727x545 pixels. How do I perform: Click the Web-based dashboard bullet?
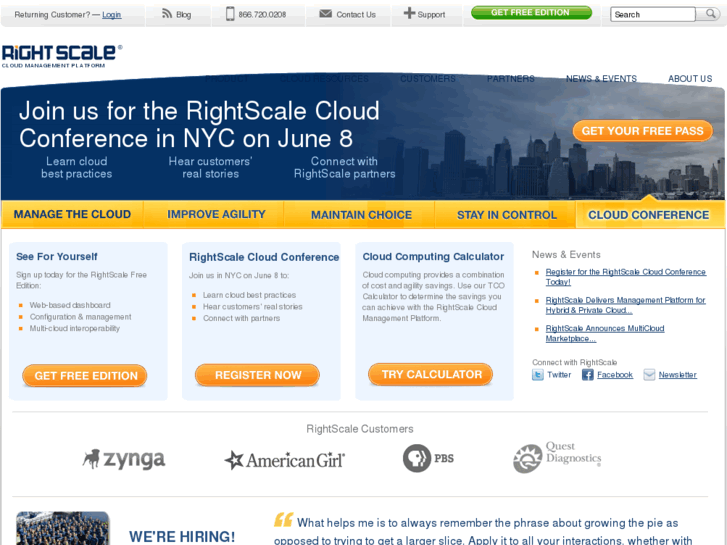tap(70, 305)
